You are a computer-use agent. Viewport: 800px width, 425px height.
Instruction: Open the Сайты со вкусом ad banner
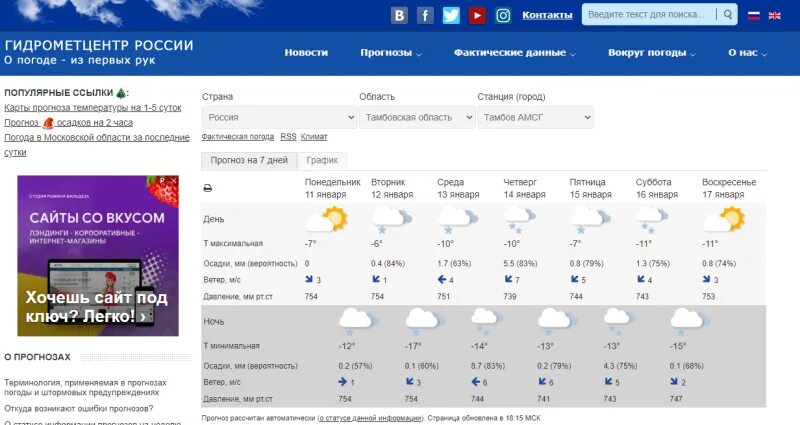point(98,256)
